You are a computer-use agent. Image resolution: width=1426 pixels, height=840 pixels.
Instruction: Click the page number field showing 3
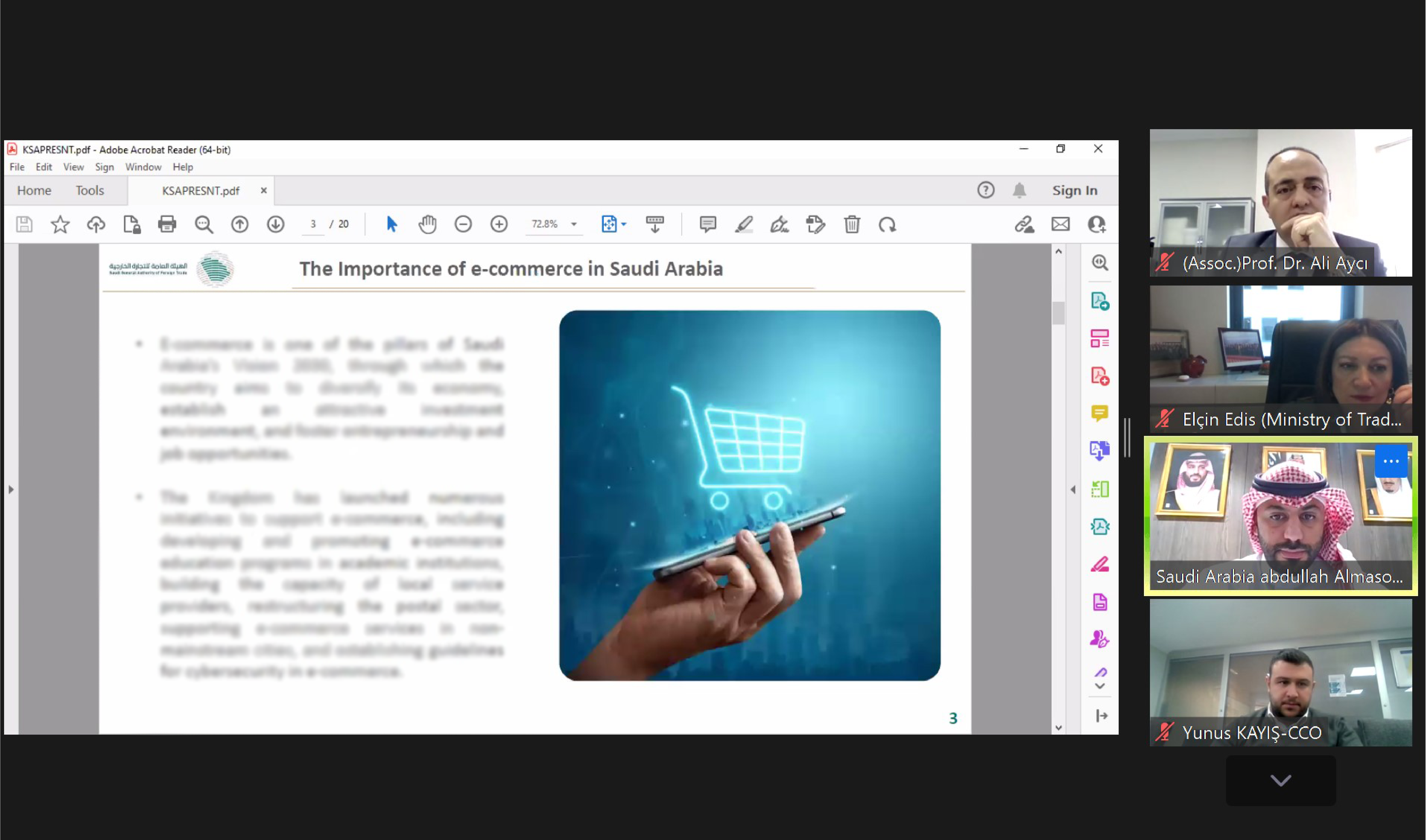tap(313, 224)
